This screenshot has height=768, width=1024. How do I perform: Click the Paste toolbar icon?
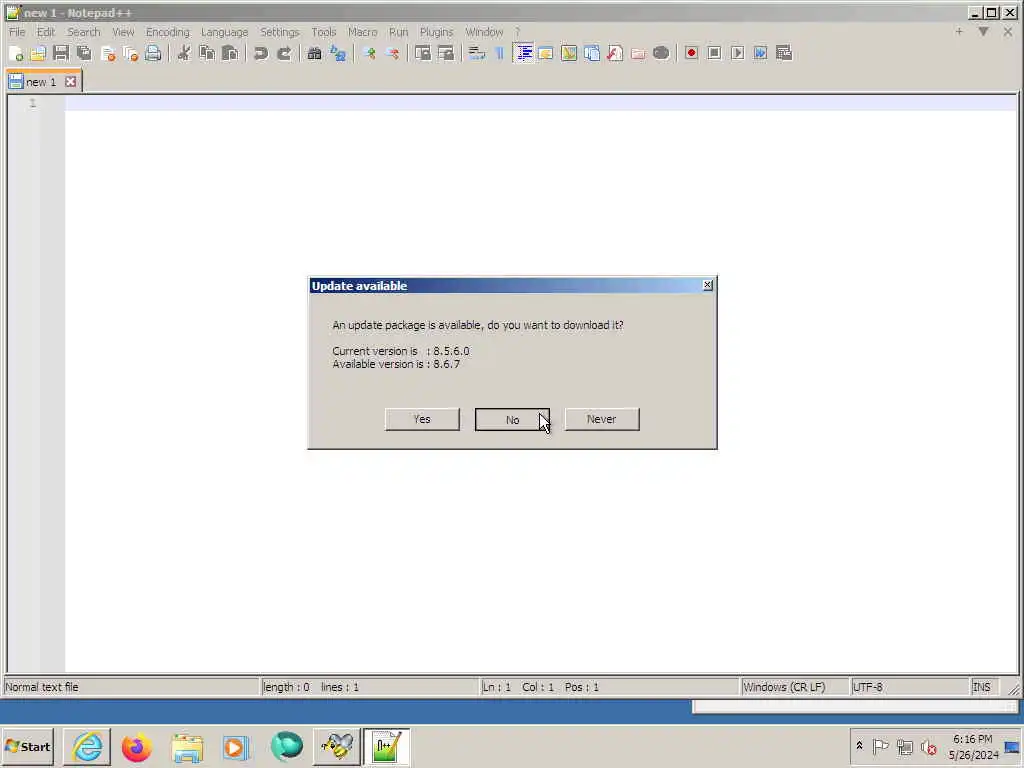coord(230,54)
